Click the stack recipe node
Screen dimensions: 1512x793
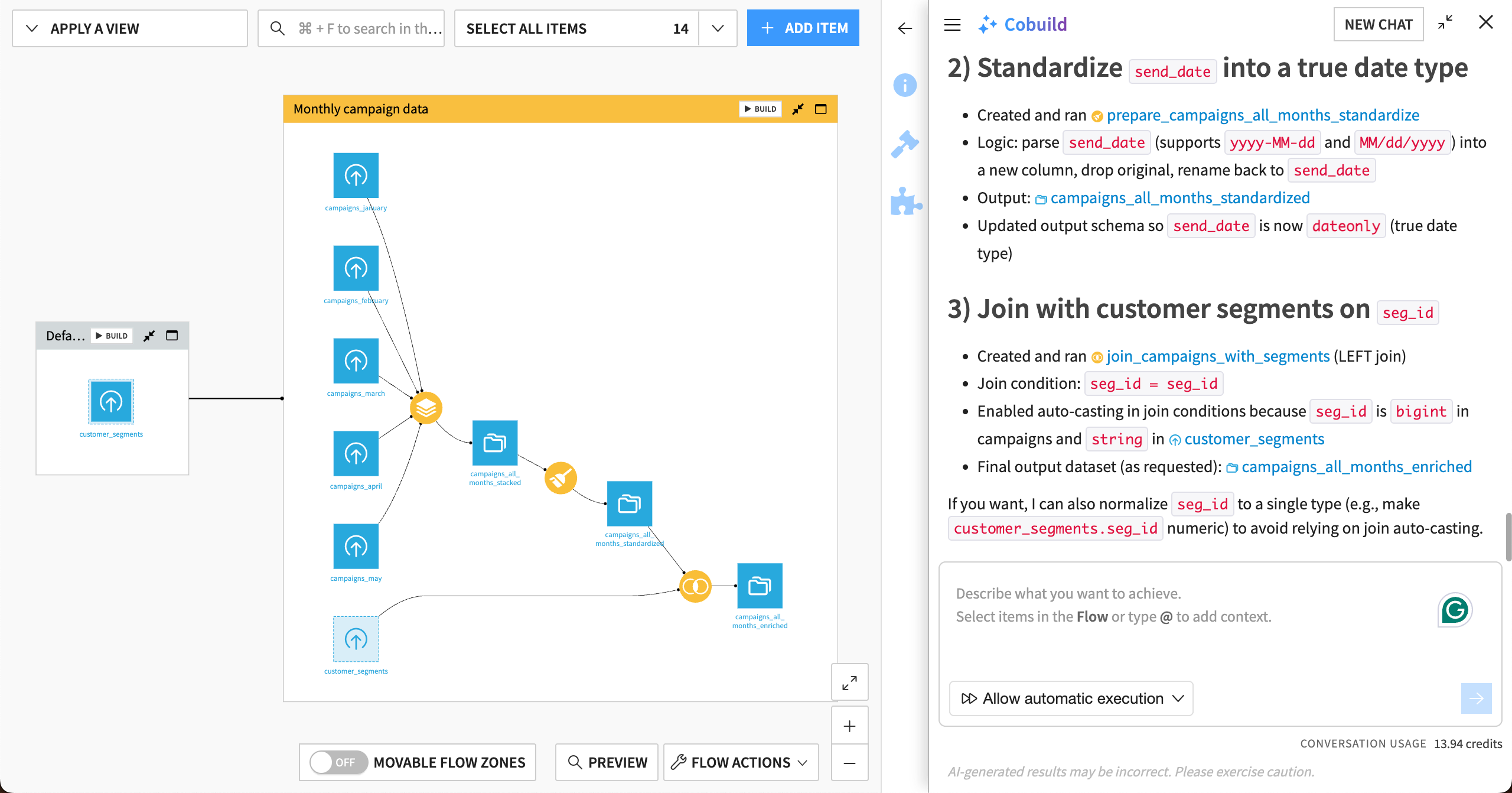[426, 408]
